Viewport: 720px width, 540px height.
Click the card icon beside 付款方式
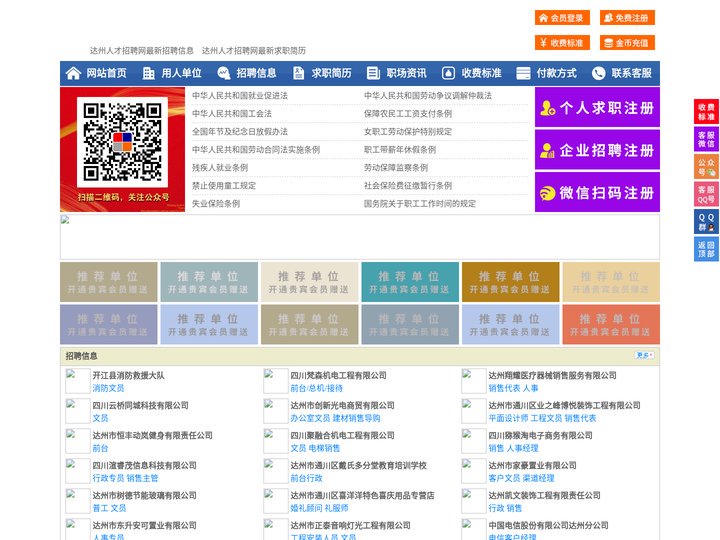pos(523,73)
